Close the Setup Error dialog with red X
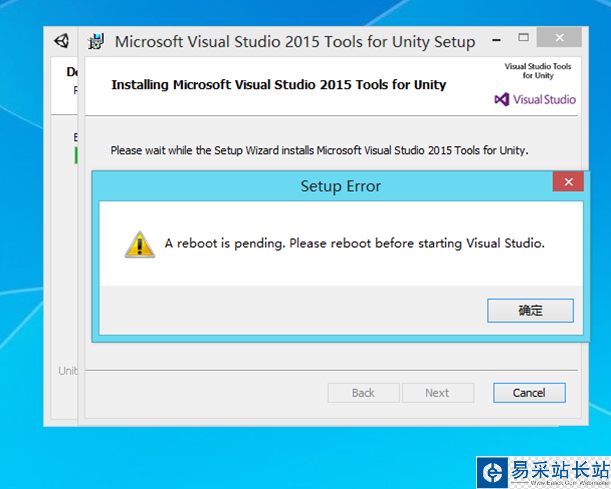The height and width of the screenshot is (489, 611). [567, 182]
